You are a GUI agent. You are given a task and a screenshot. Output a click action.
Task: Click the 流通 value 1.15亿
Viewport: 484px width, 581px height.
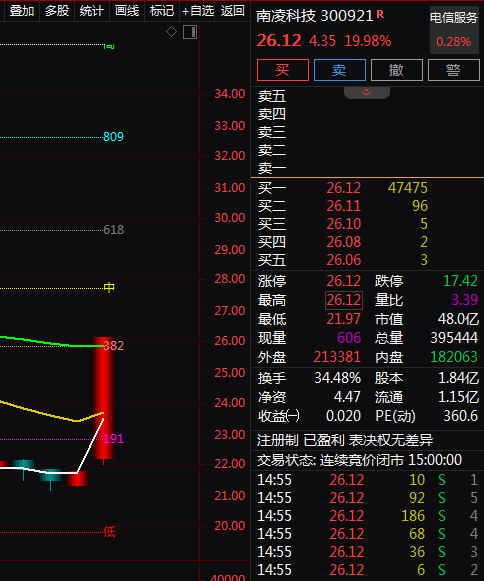pyautogui.click(x=458, y=397)
